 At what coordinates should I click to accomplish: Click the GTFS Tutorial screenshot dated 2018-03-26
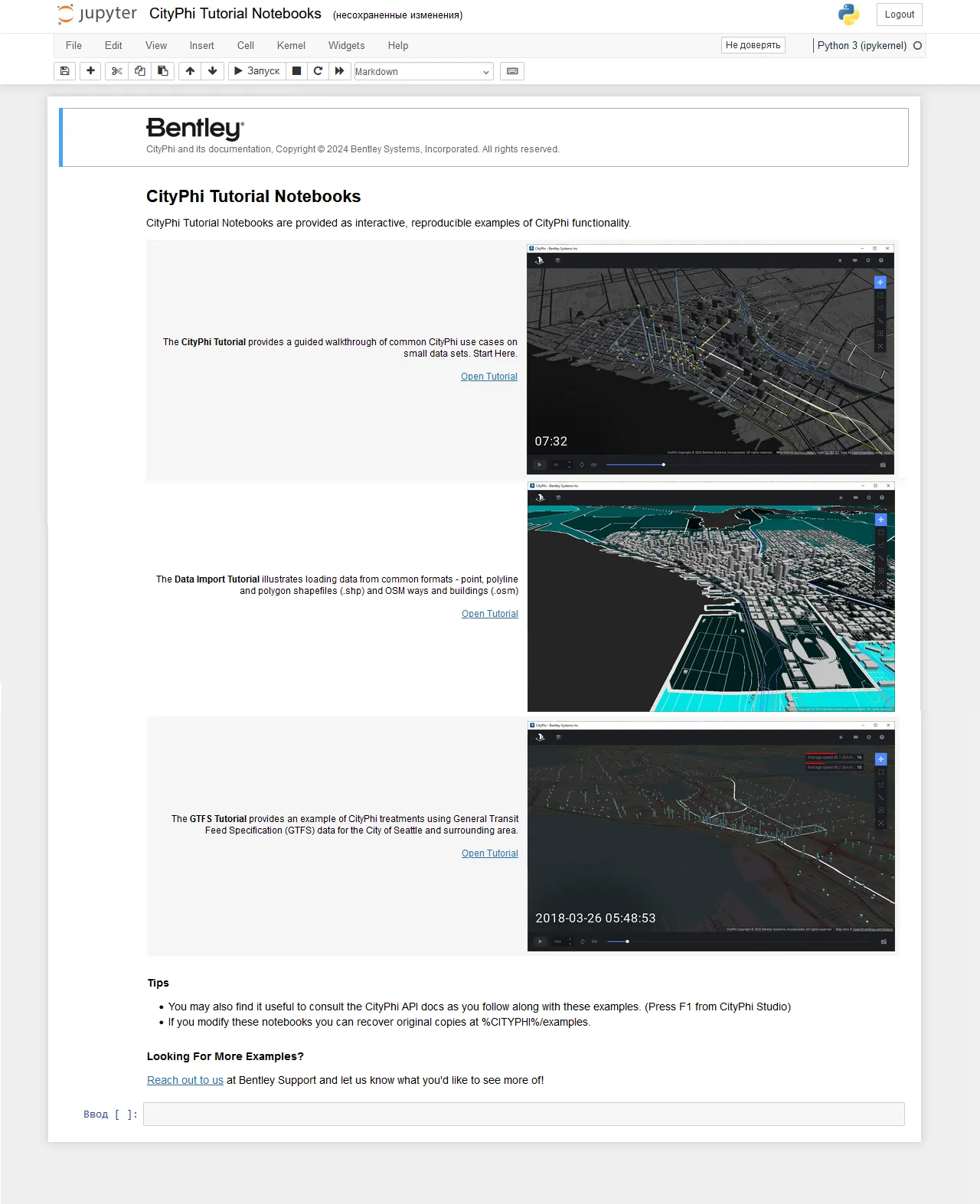click(x=711, y=837)
